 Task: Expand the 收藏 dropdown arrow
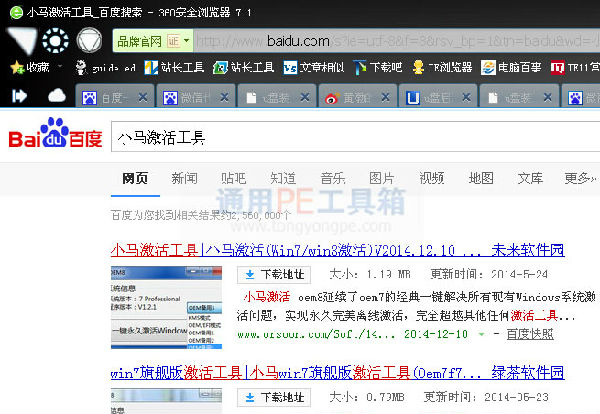pos(60,67)
